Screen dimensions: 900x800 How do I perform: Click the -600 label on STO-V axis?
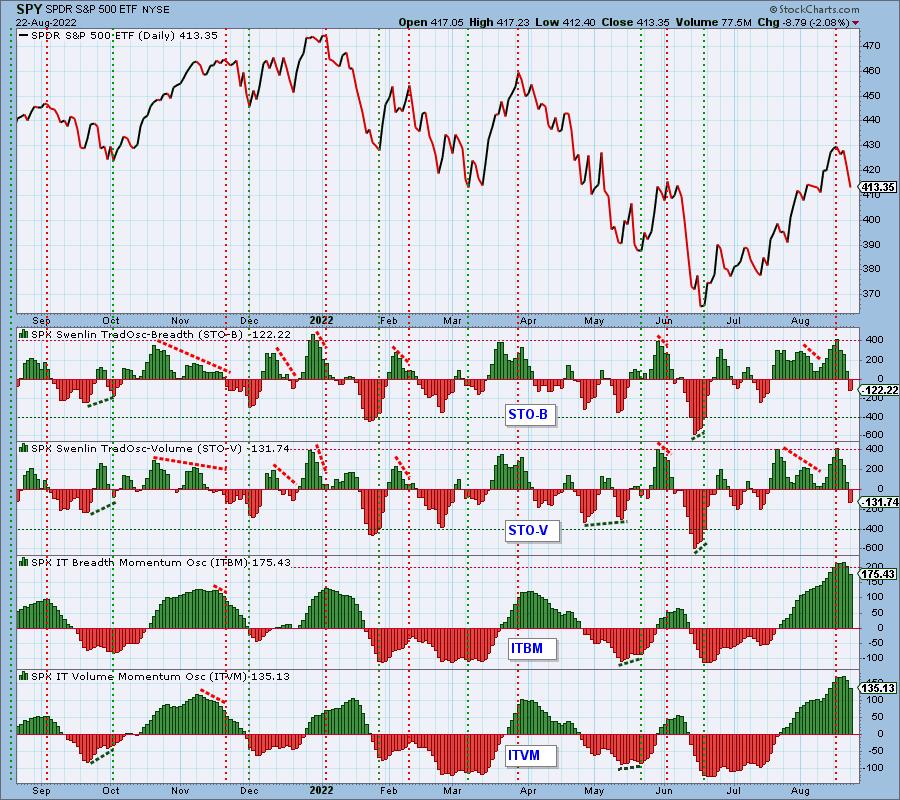tap(874, 547)
